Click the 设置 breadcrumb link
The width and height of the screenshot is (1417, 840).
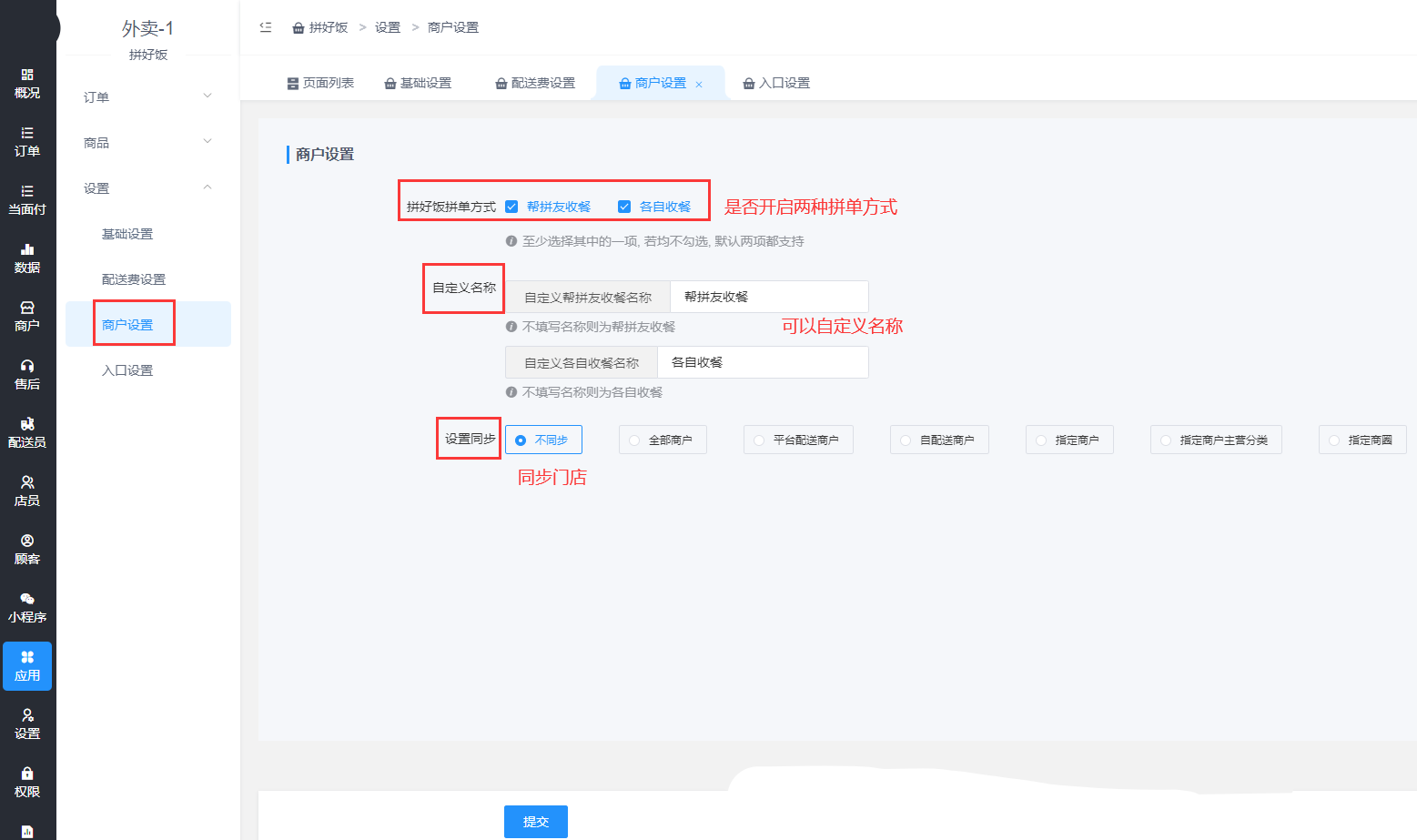(x=388, y=27)
